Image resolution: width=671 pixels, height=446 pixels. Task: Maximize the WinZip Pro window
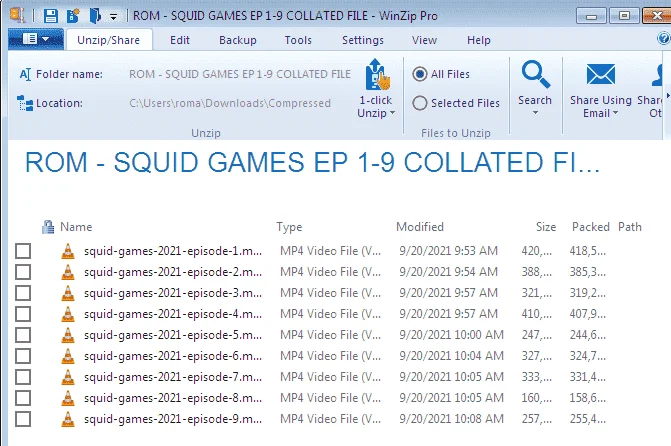[x=624, y=16]
